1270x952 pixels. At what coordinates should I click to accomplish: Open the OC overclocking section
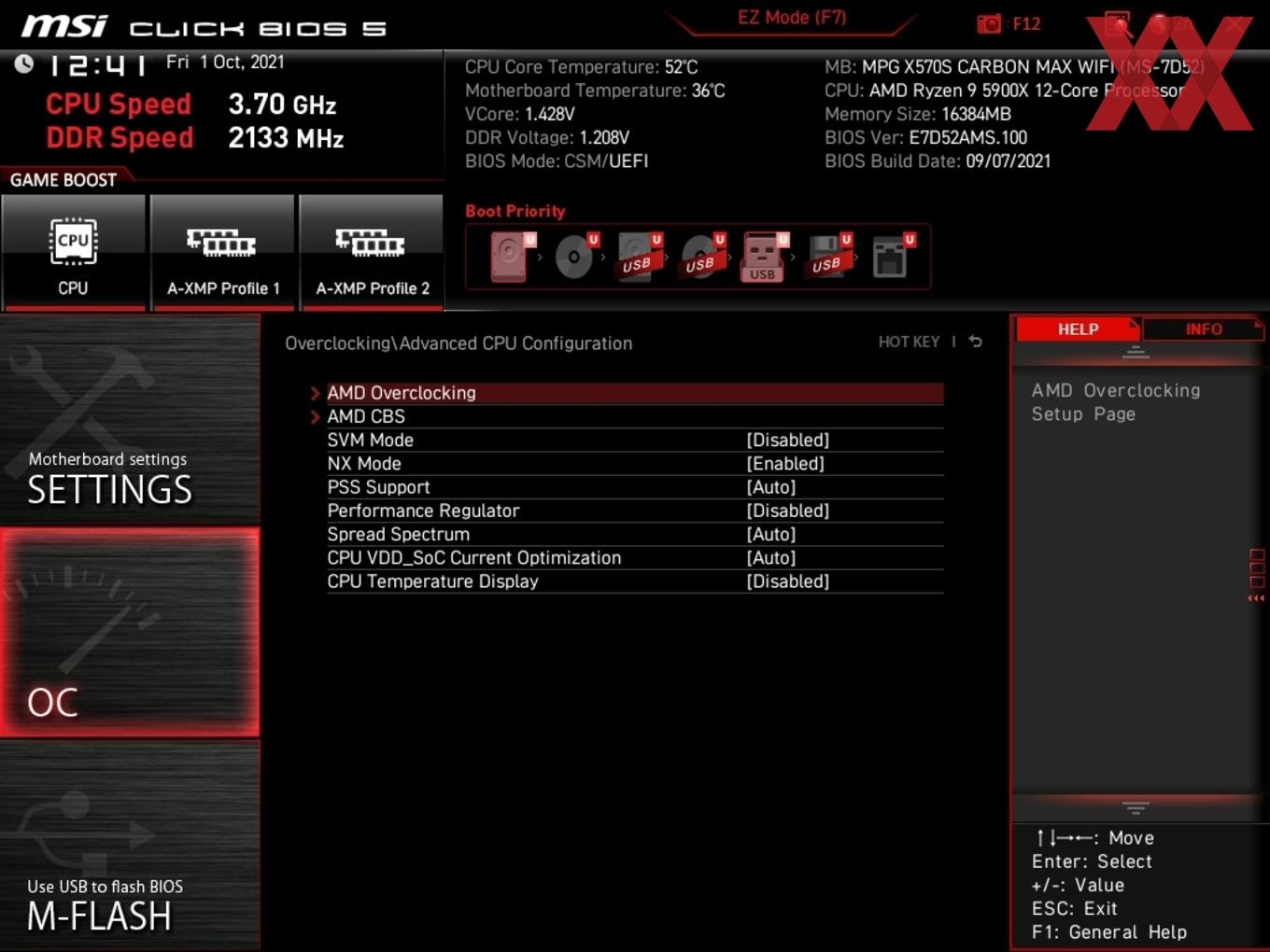pos(130,632)
